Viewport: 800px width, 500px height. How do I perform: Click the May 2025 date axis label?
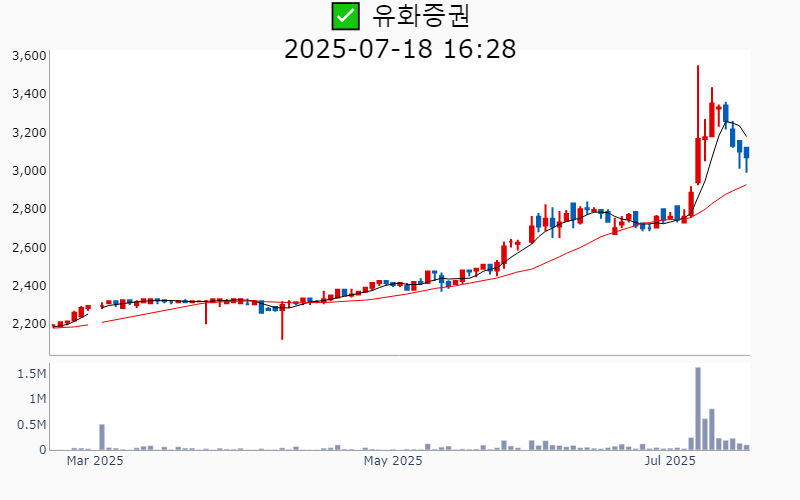tap(393, 461)
